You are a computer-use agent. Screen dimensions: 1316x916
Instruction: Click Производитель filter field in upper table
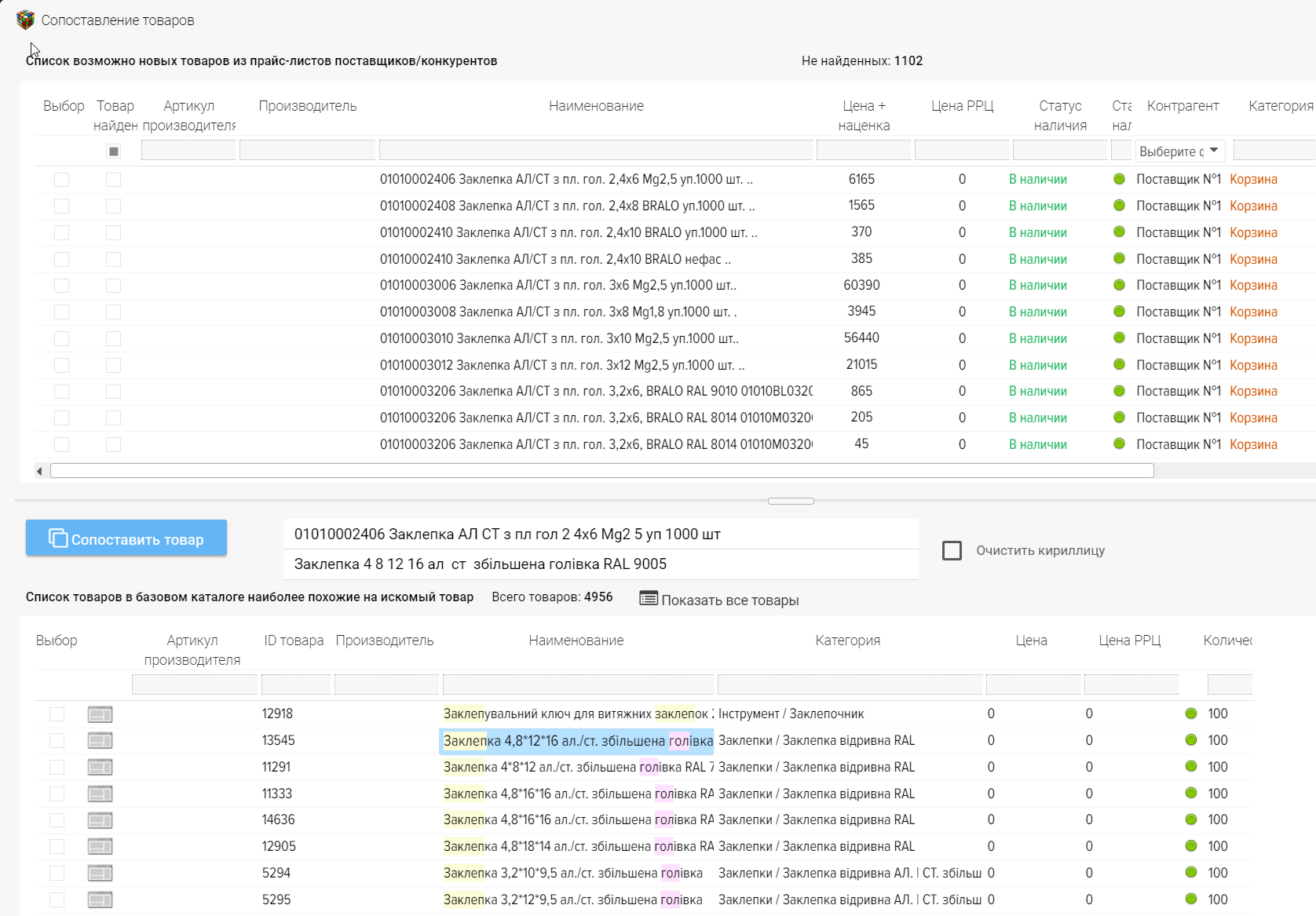click(307, 150)
